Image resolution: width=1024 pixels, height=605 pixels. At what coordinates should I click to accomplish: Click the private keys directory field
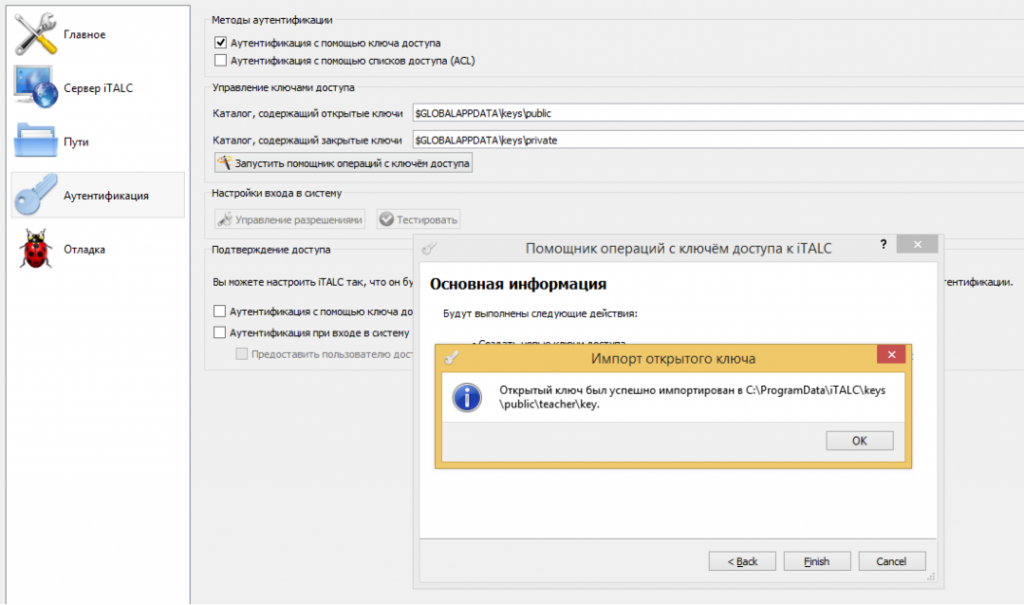point(718,140)
